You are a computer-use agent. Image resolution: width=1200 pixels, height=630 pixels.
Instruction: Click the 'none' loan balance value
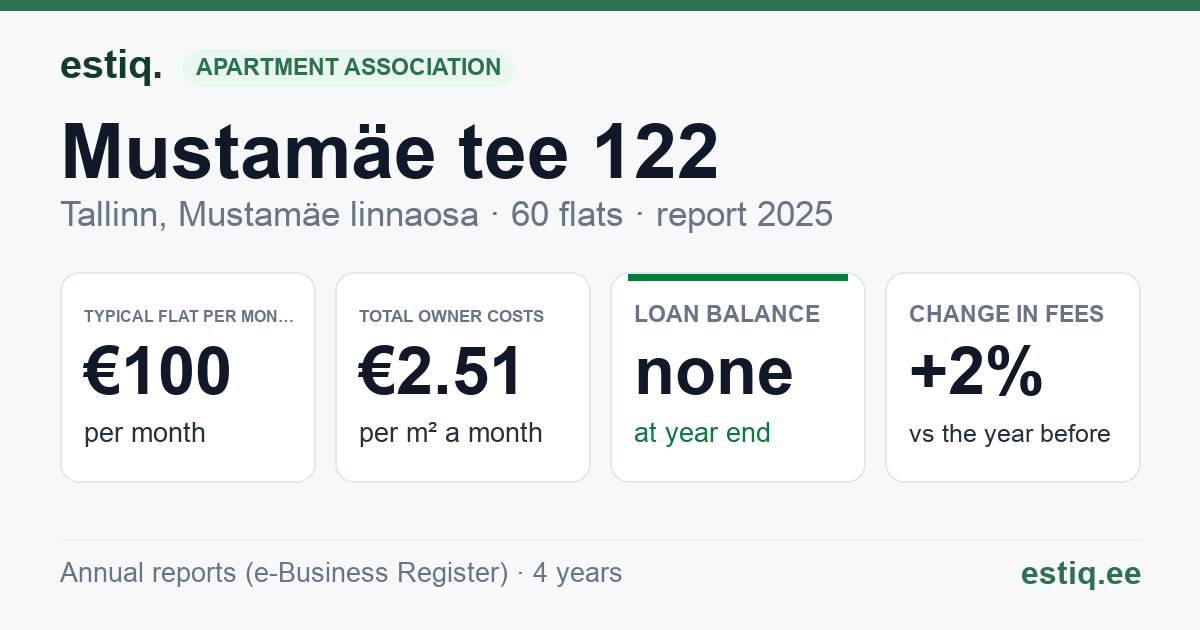(x=714, y=372)
